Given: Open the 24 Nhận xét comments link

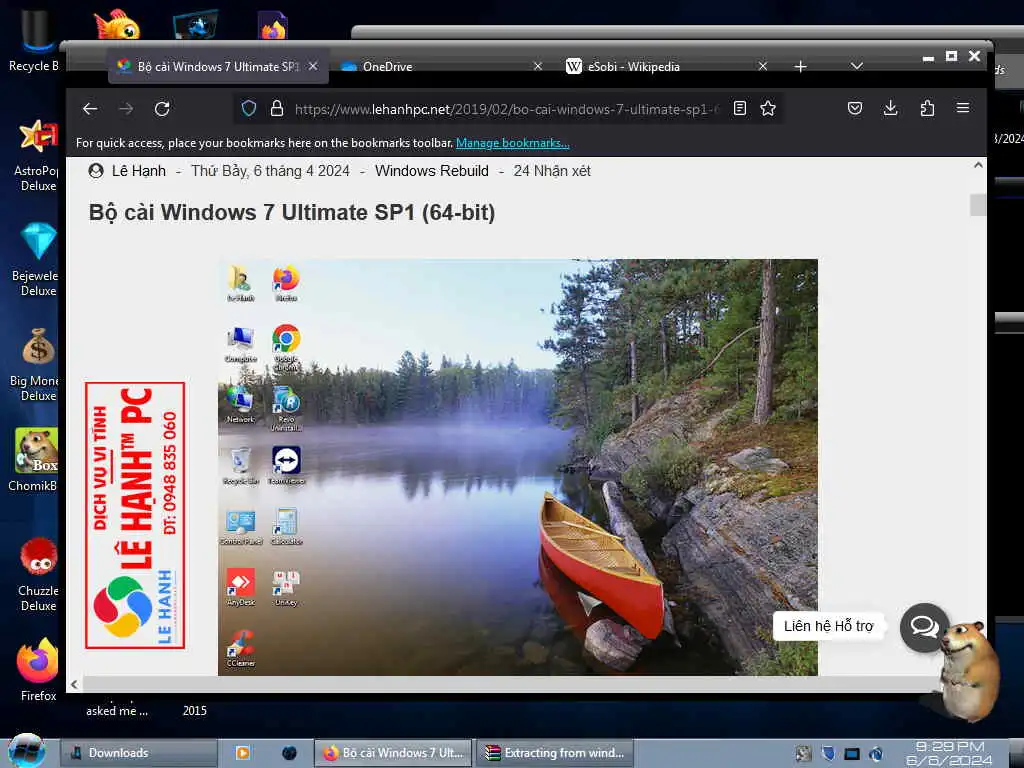Looking at the screenshot, I should [x=552, y=171].
